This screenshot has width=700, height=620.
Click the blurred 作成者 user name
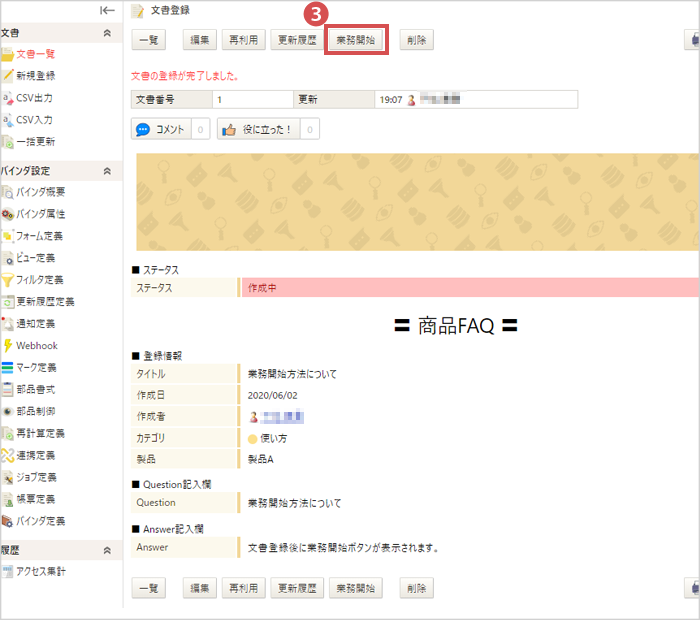(x=282, y=417)
